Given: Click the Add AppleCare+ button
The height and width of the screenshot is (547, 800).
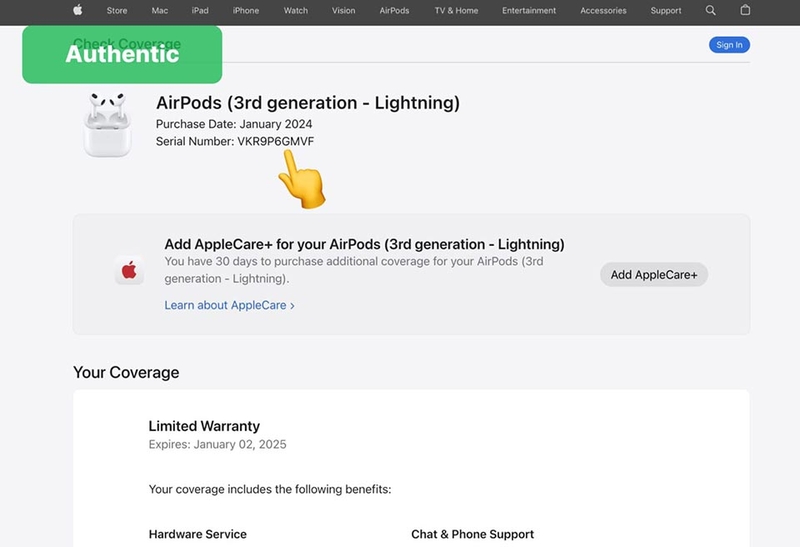Looking at the screenshot, I should click(654, 275).
